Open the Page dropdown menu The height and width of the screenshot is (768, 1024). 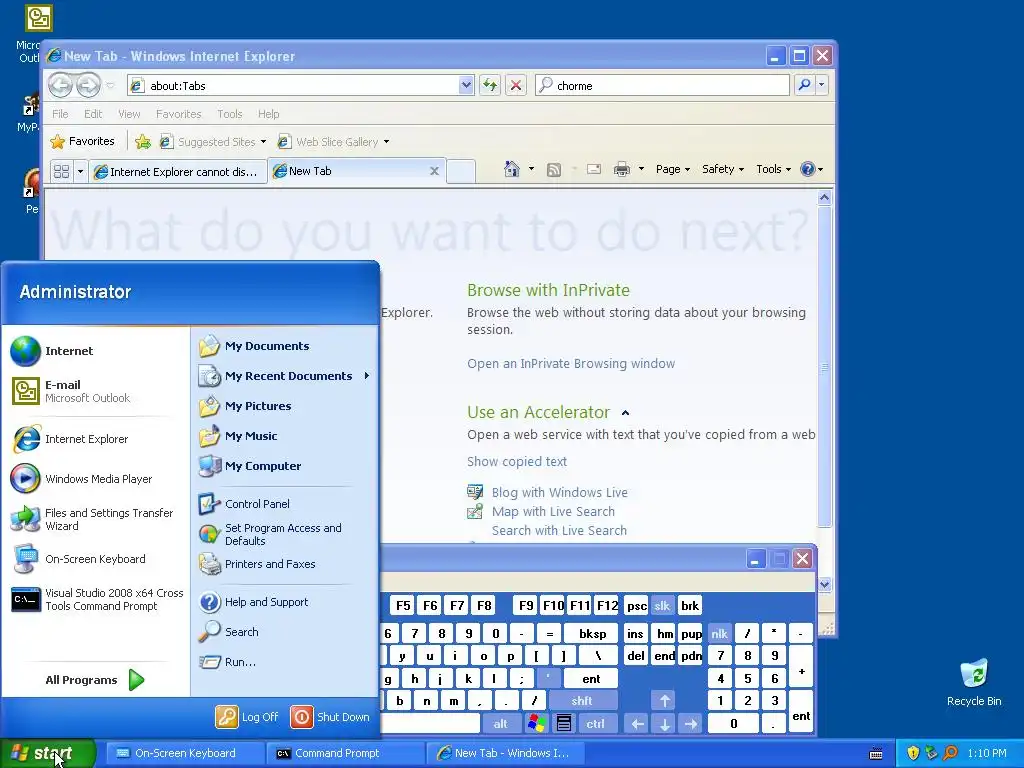[x=673, y=169]
